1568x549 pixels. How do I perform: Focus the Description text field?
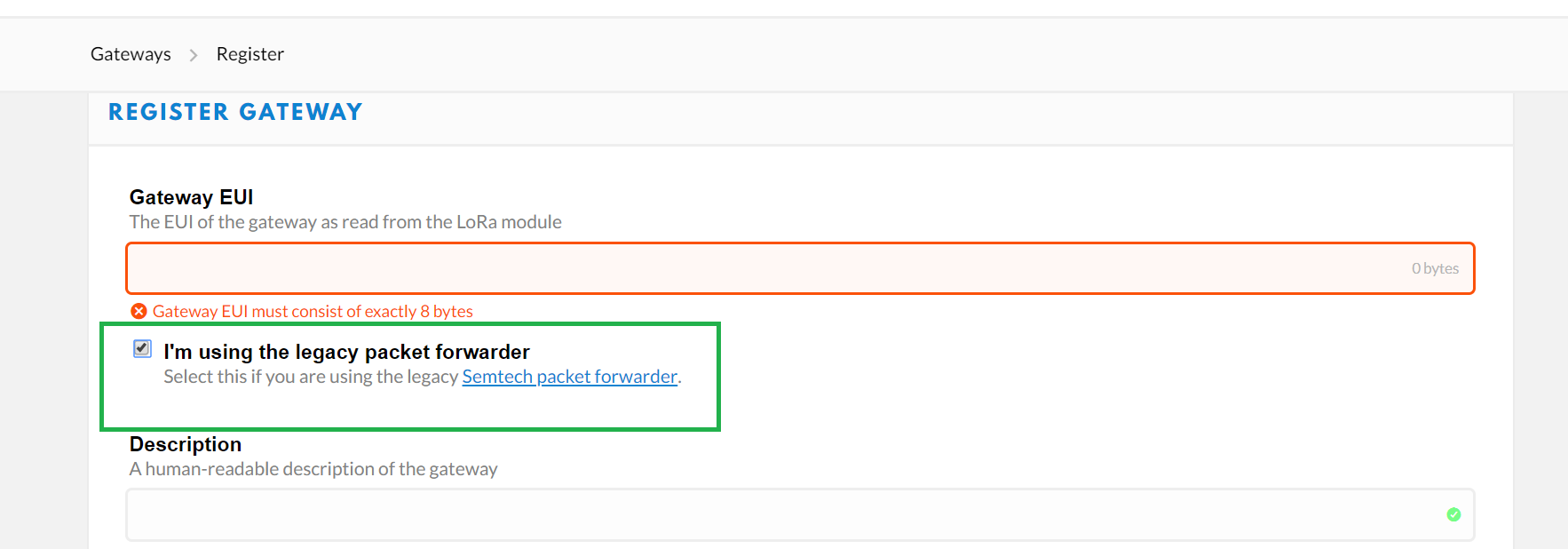[800, 514]
